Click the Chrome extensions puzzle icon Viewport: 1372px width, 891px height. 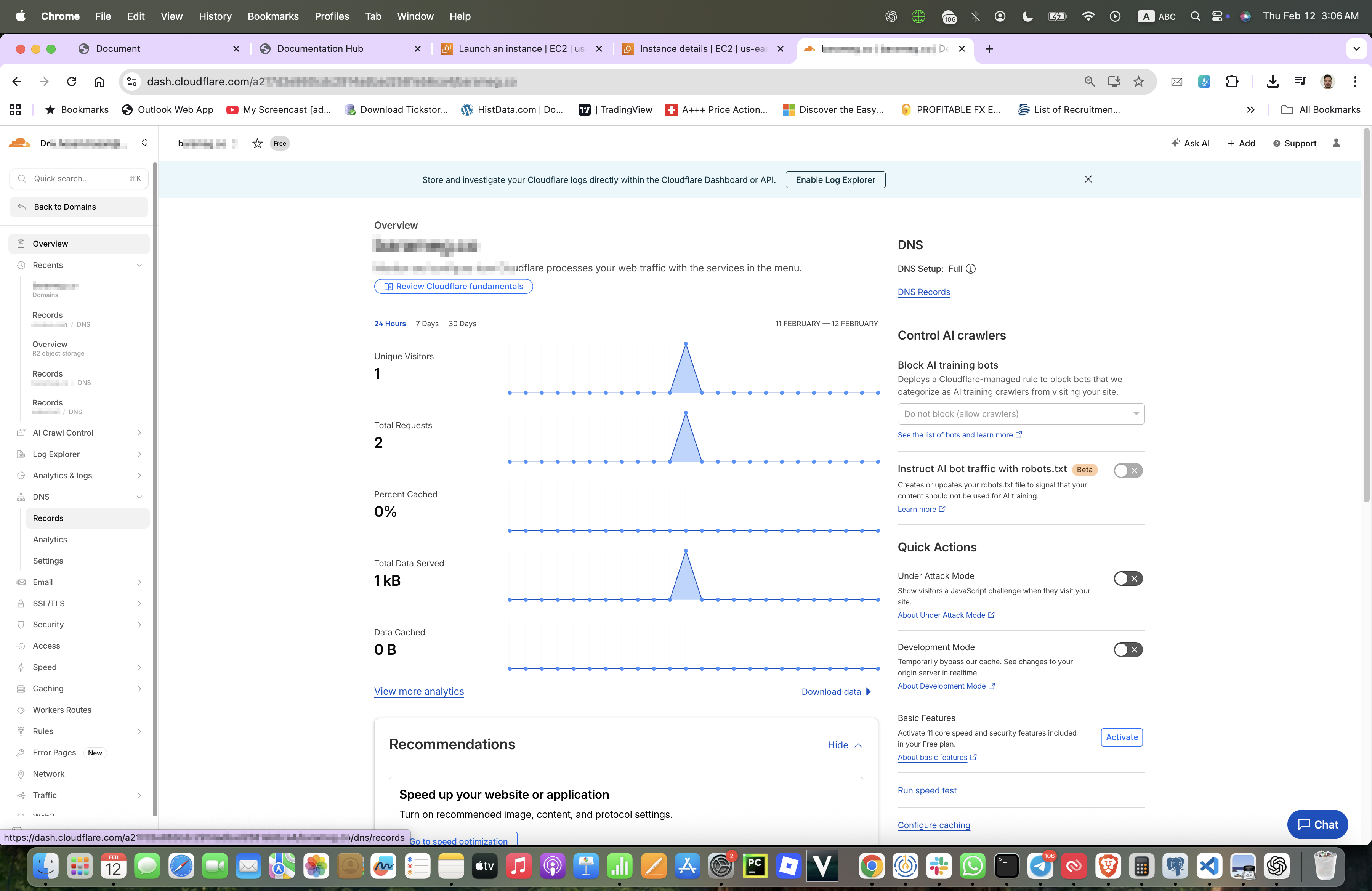[x=1231, y=81]
